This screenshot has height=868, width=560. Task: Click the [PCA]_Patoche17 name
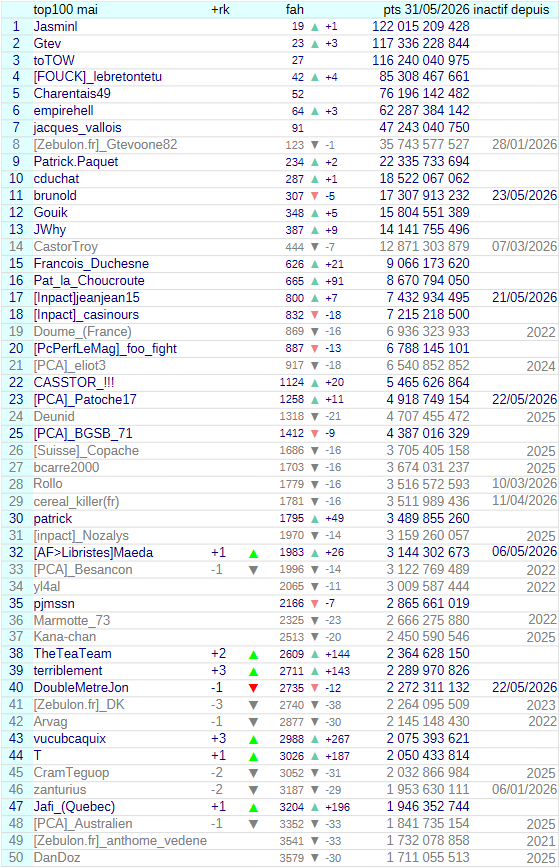(85, 400)
